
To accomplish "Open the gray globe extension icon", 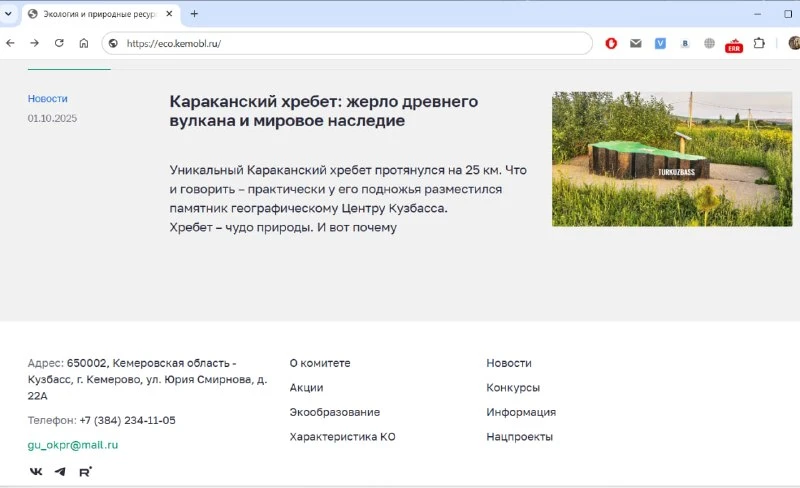I will (x=709, y=43).
